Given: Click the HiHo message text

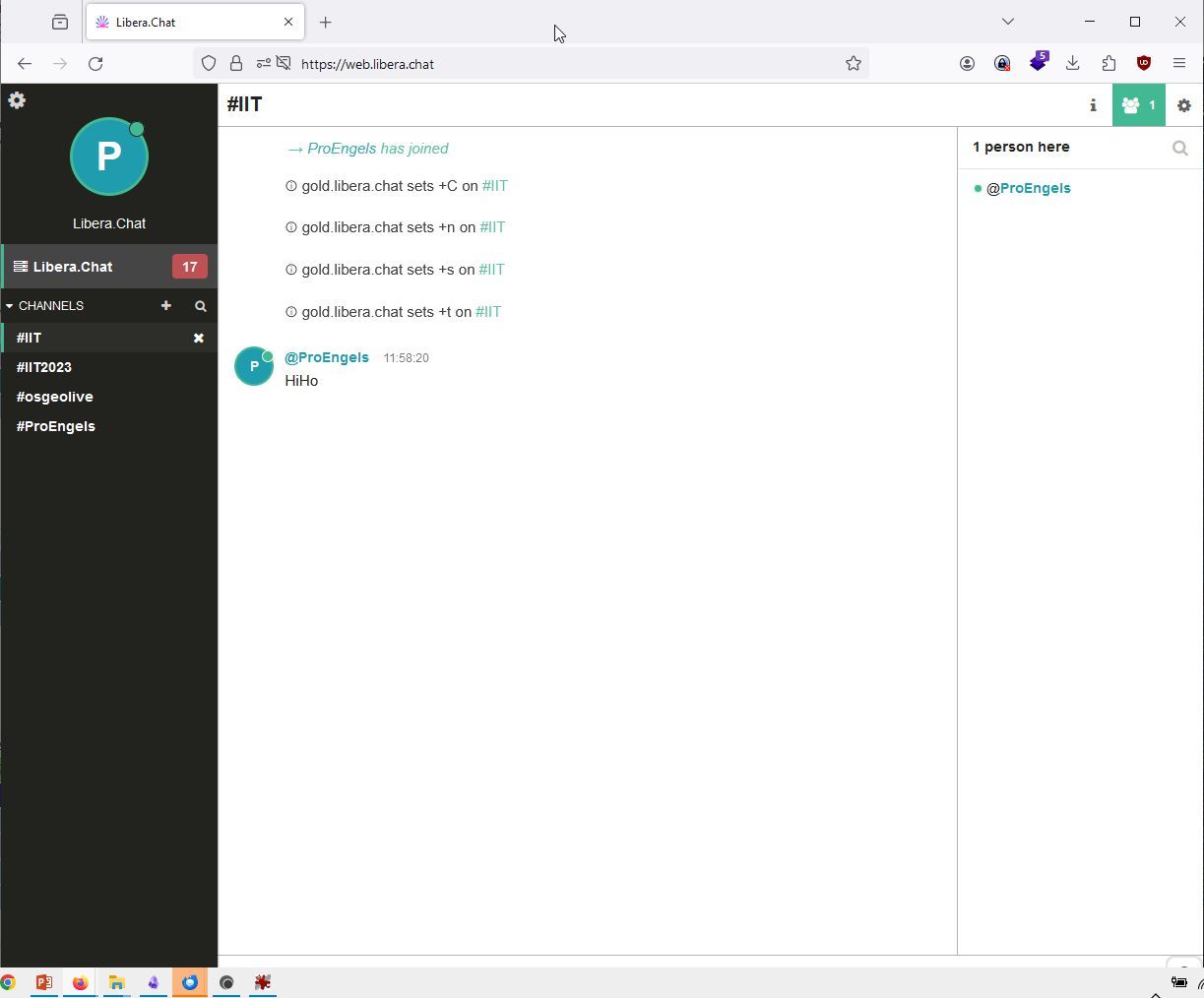Looking at the screenshot, I should 301,381.
